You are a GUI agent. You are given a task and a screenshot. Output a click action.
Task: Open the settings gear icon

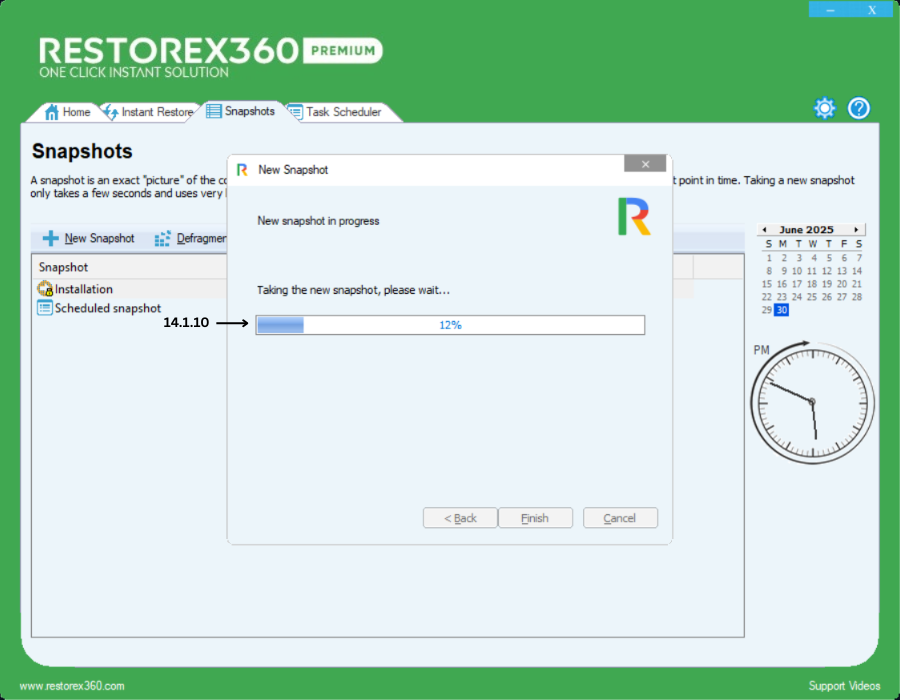(x=824, y=109)
